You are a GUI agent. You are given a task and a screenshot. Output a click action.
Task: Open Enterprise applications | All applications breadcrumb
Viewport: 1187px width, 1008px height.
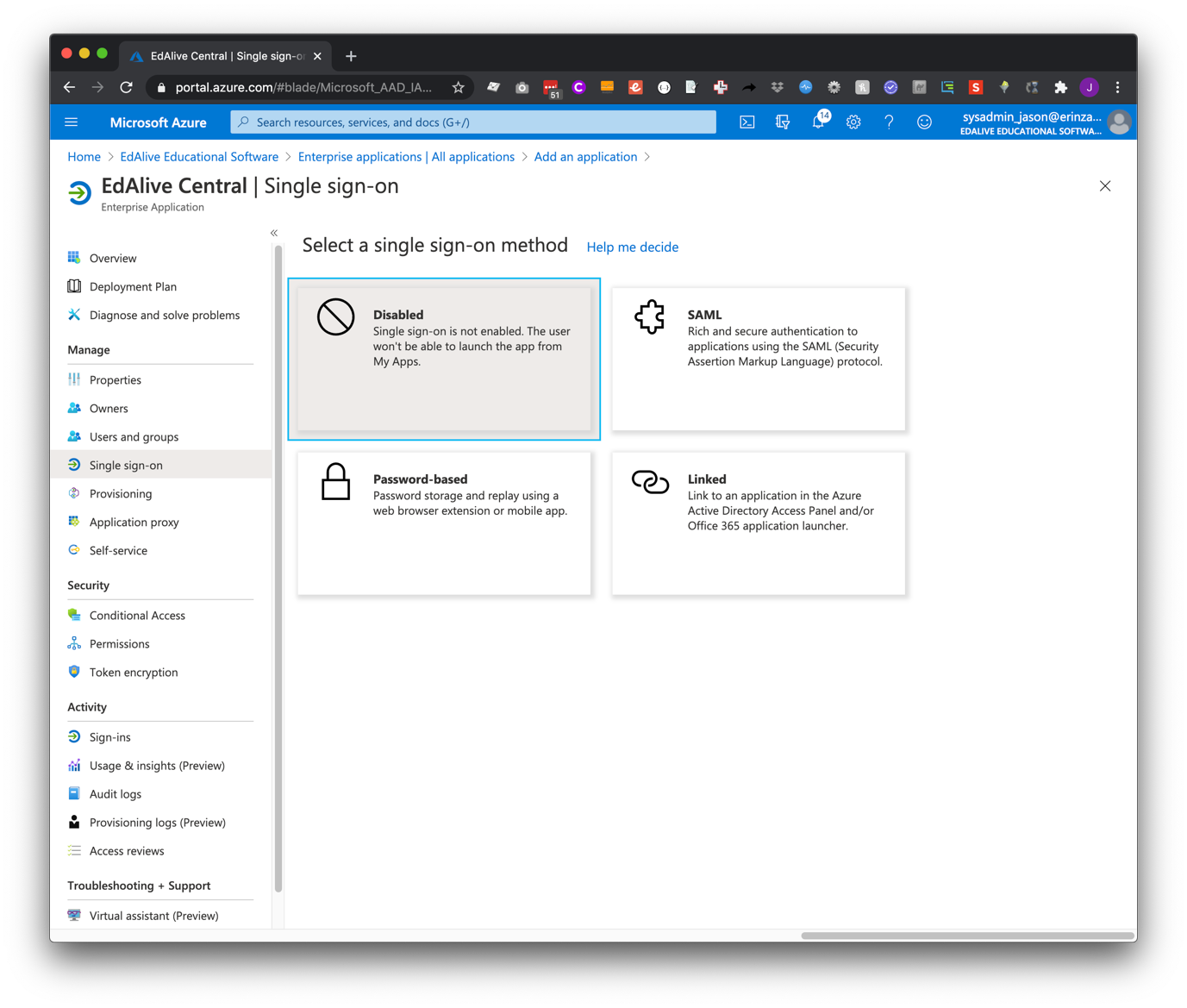[406, 156]
